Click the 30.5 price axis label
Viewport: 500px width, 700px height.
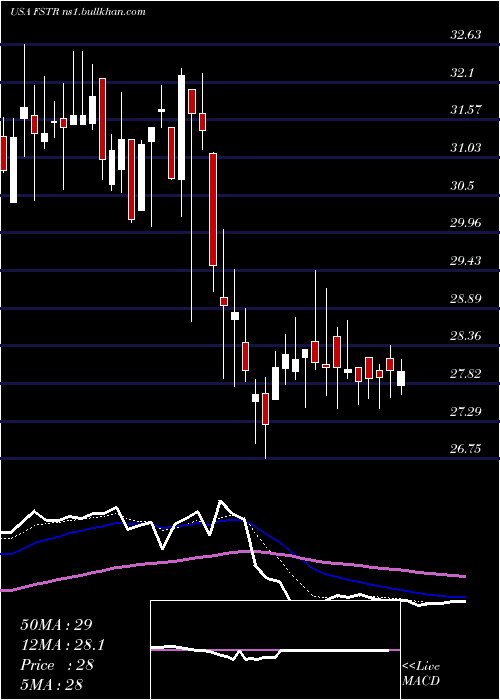pos(462,185)
